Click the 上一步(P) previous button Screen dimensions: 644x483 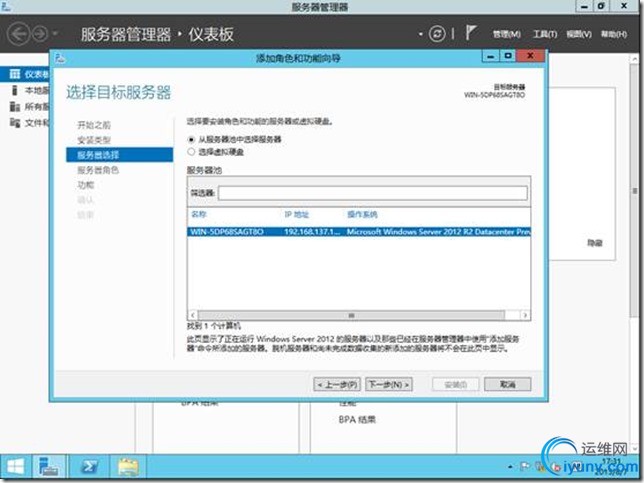click(x=337, y=384)
